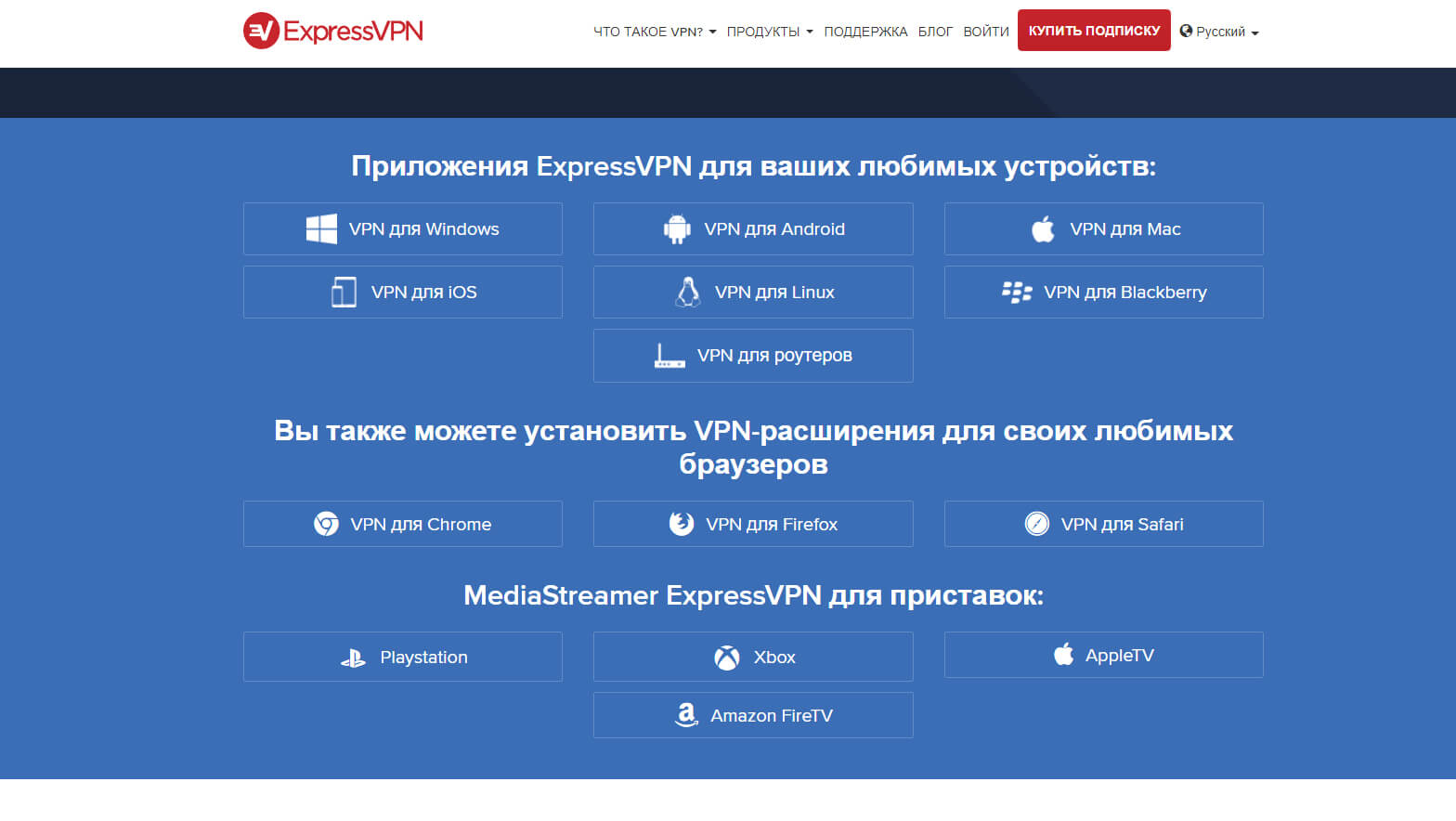Open VPN для Windows link text
1456x821 pixels.
pyautogui.click(x=423, y=228)
